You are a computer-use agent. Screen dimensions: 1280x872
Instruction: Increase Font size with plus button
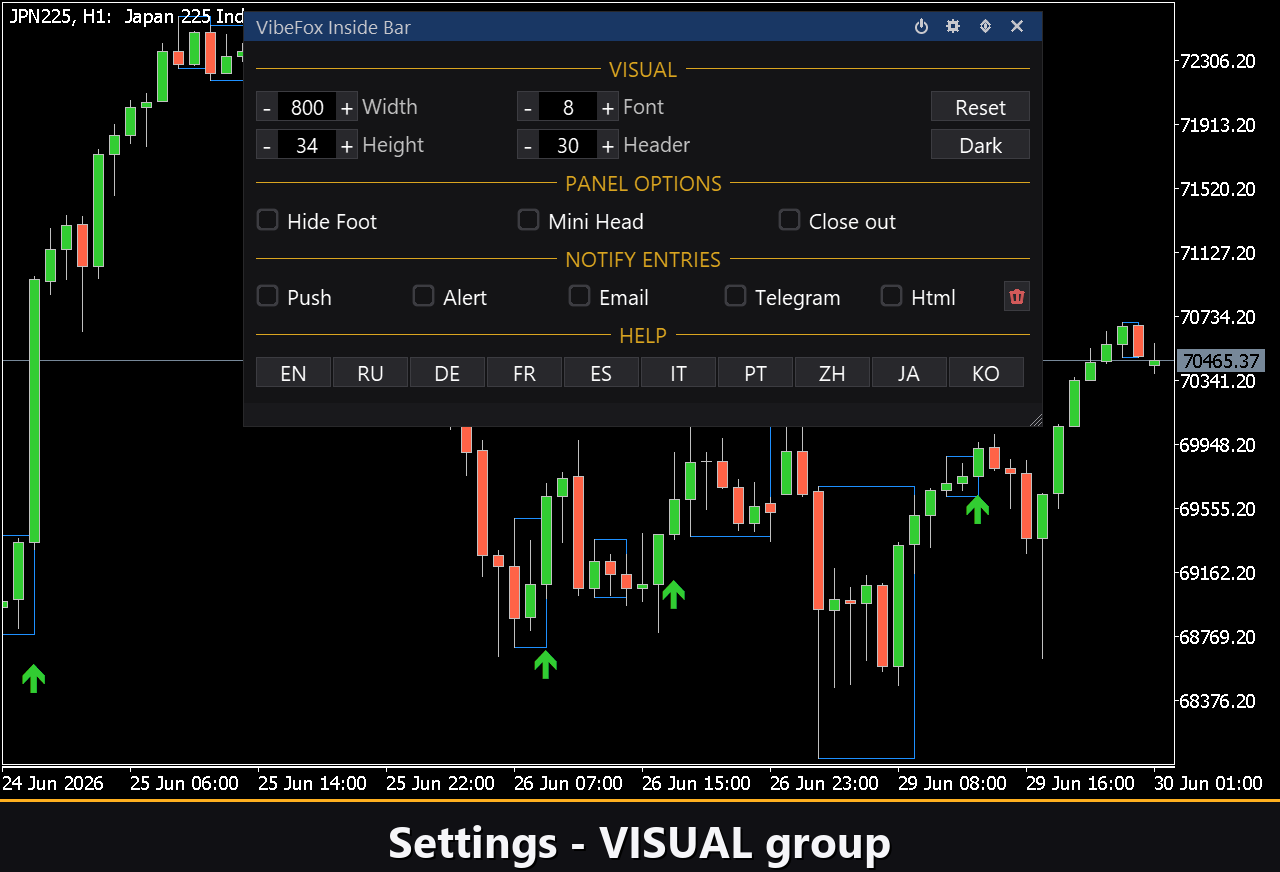click(607, 108)
